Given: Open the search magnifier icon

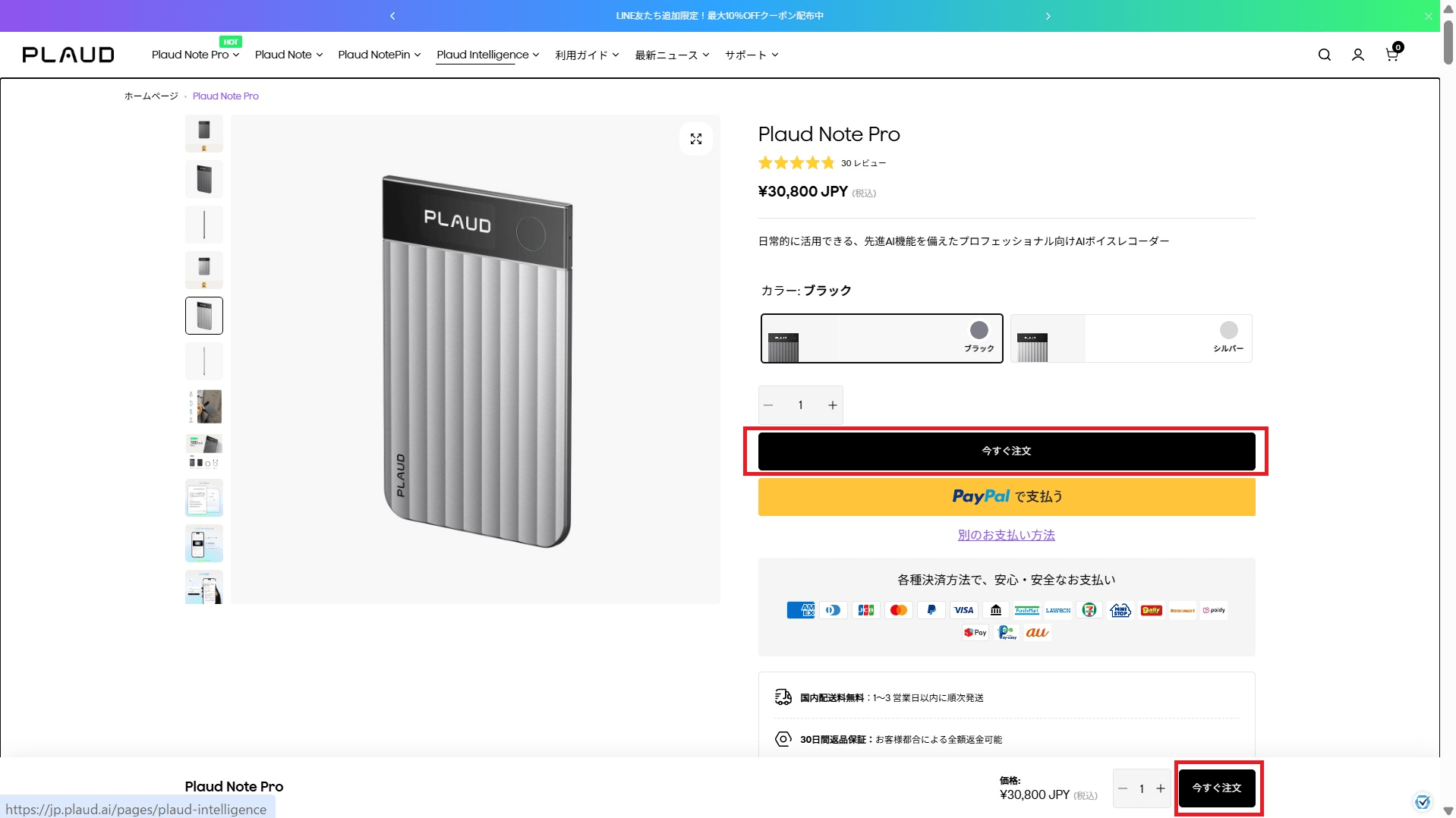Looking at the screenshot, I should (1324, 55).
